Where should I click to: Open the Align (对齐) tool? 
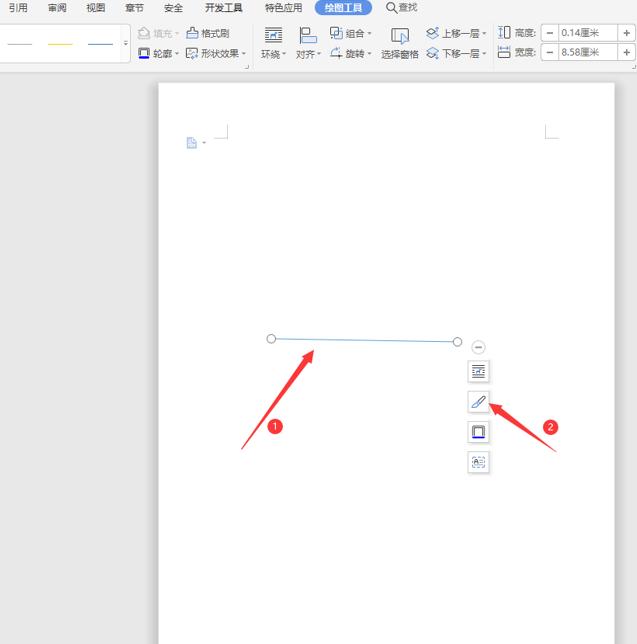point(308,43)
